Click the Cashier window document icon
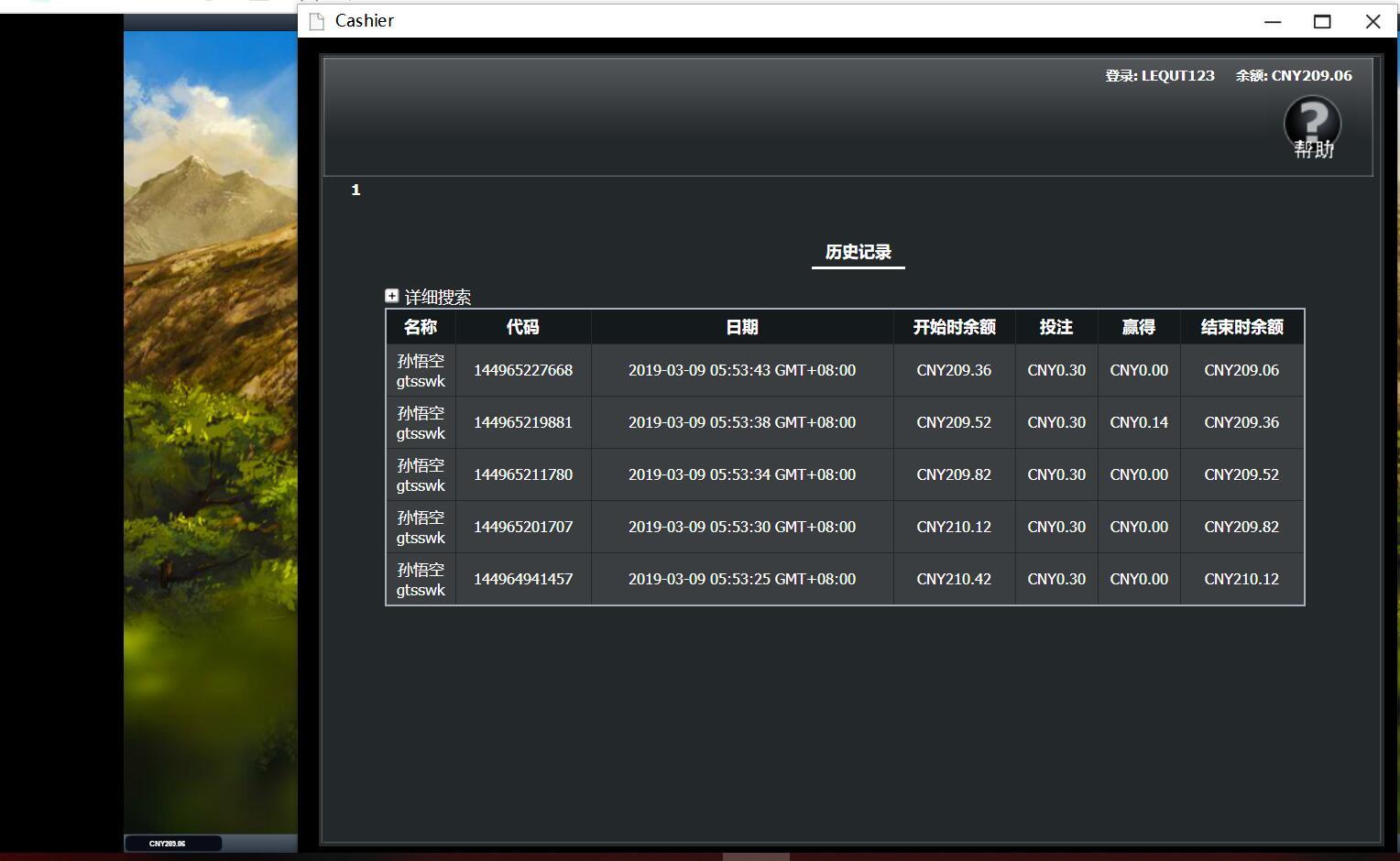 coord(317,21)
